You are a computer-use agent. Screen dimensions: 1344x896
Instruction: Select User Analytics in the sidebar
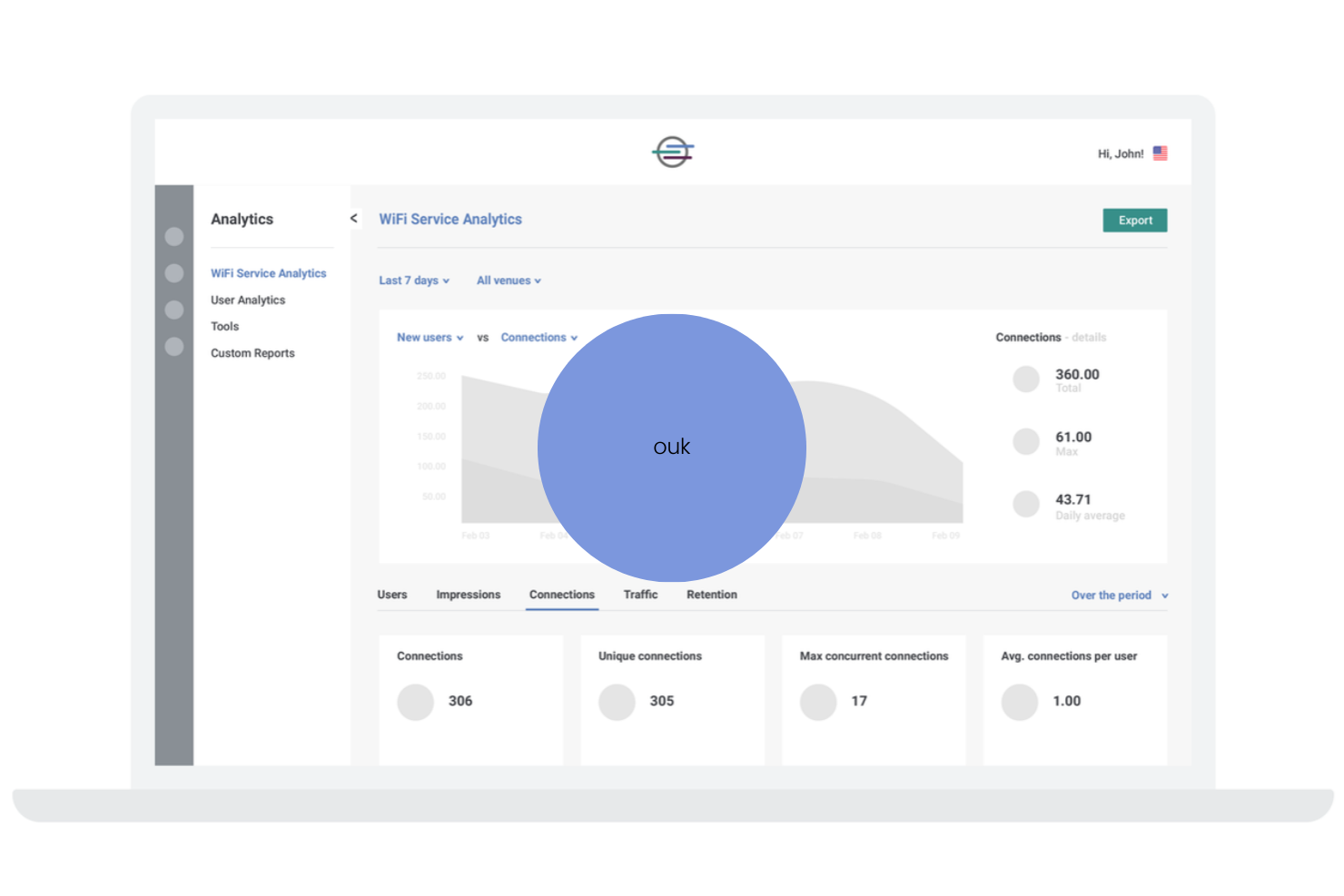(247, 300)
